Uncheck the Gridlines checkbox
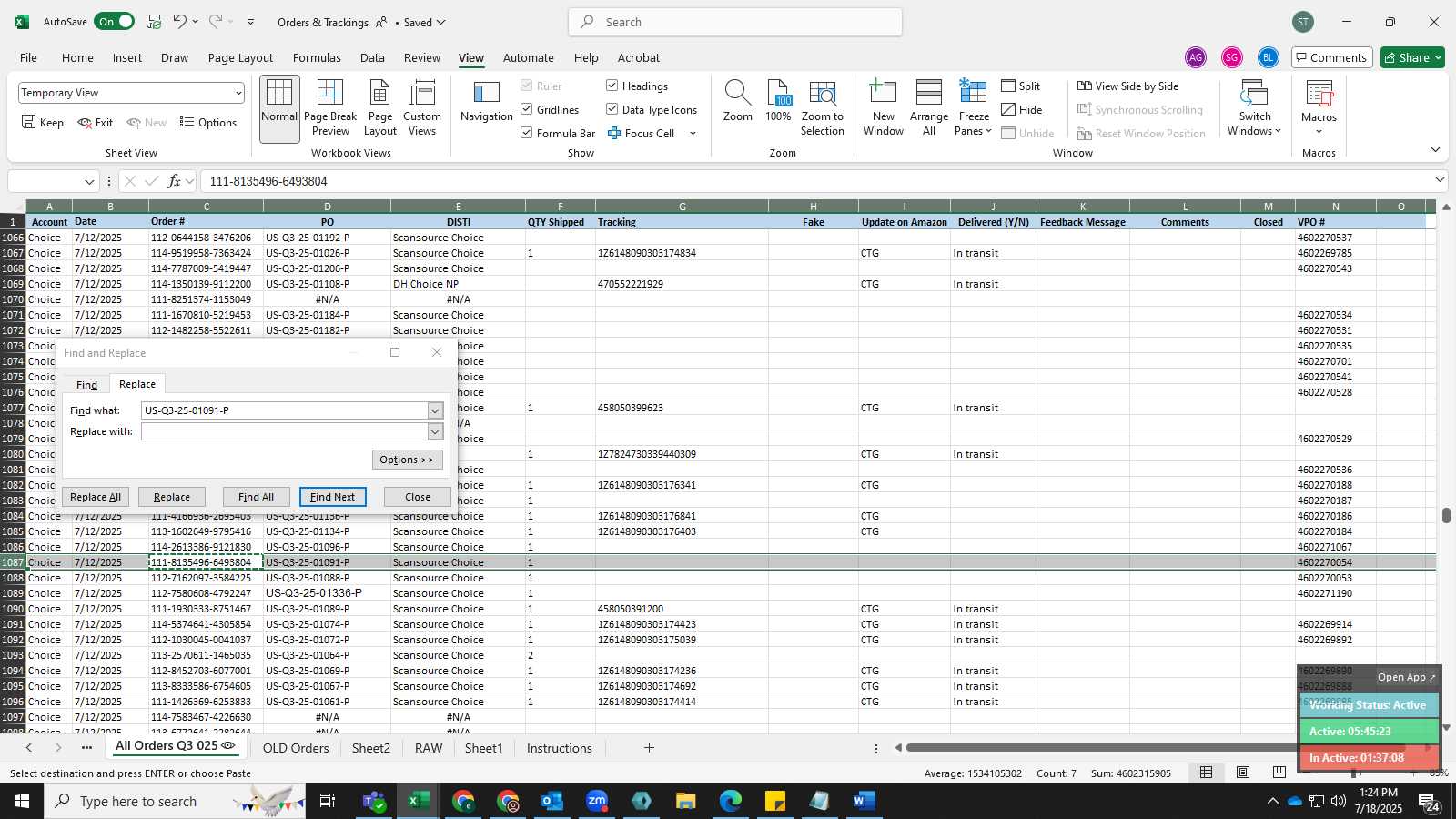The image size is (1456, 819). tap(527, 109)
